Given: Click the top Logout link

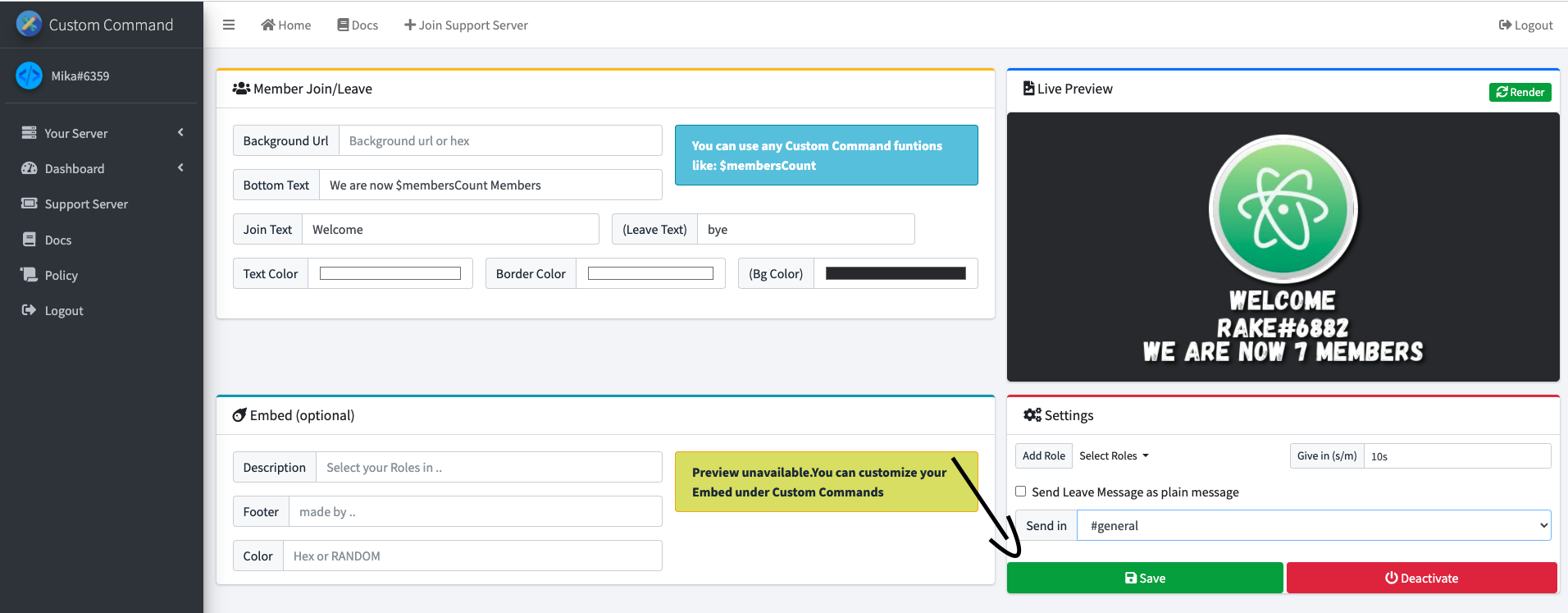Looking at the screenshot, I should point(1525,25).
